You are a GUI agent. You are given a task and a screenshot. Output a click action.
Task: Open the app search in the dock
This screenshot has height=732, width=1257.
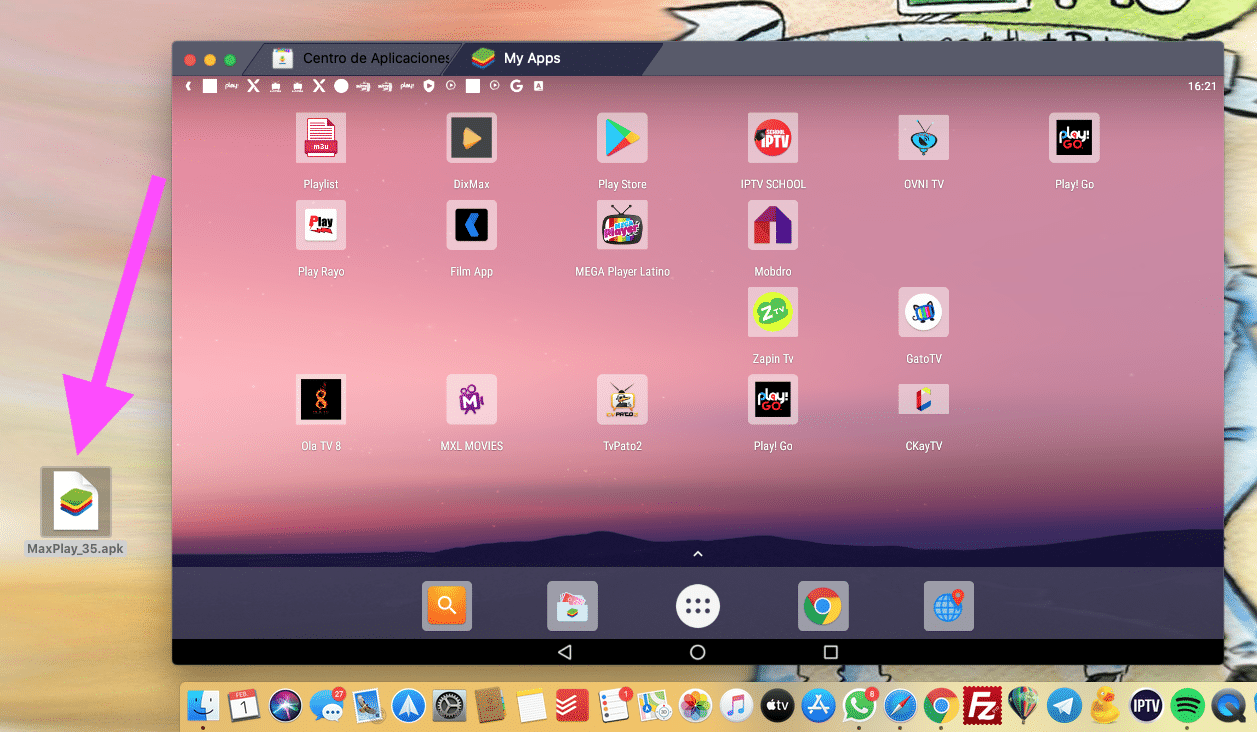click(446, 605)
